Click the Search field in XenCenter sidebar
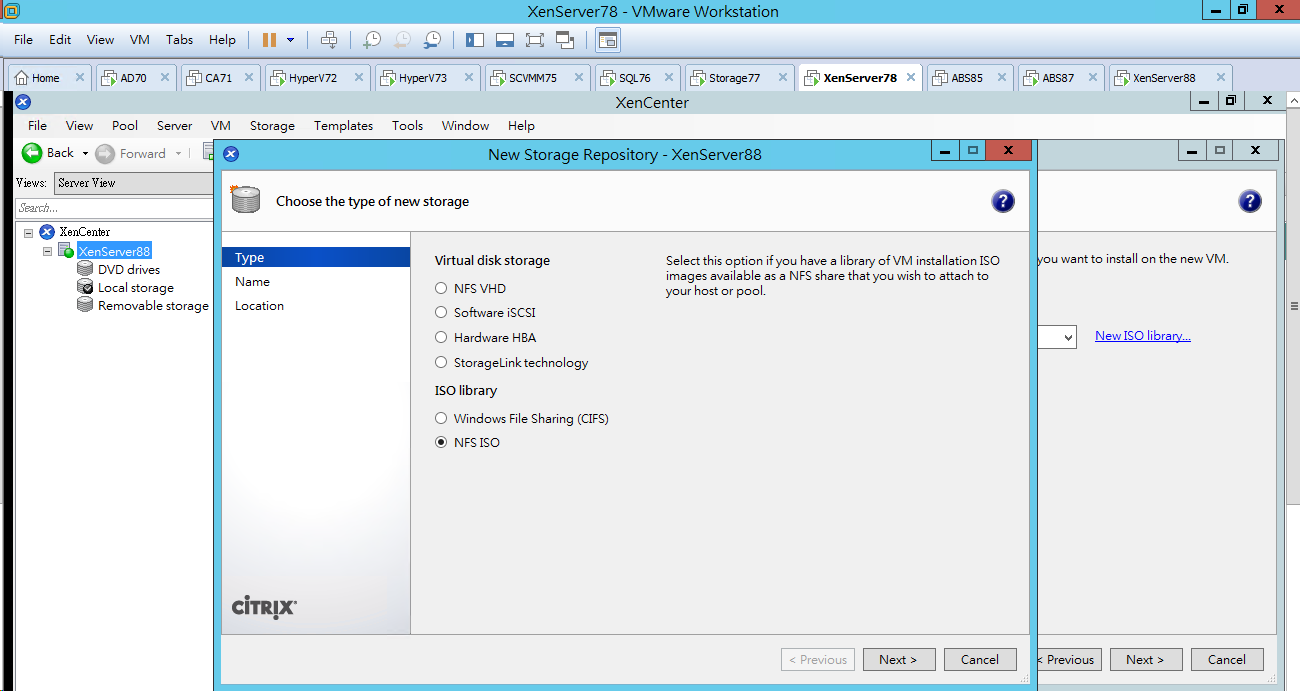This screenshot has width=1300, height=691. tap(115, 208)
